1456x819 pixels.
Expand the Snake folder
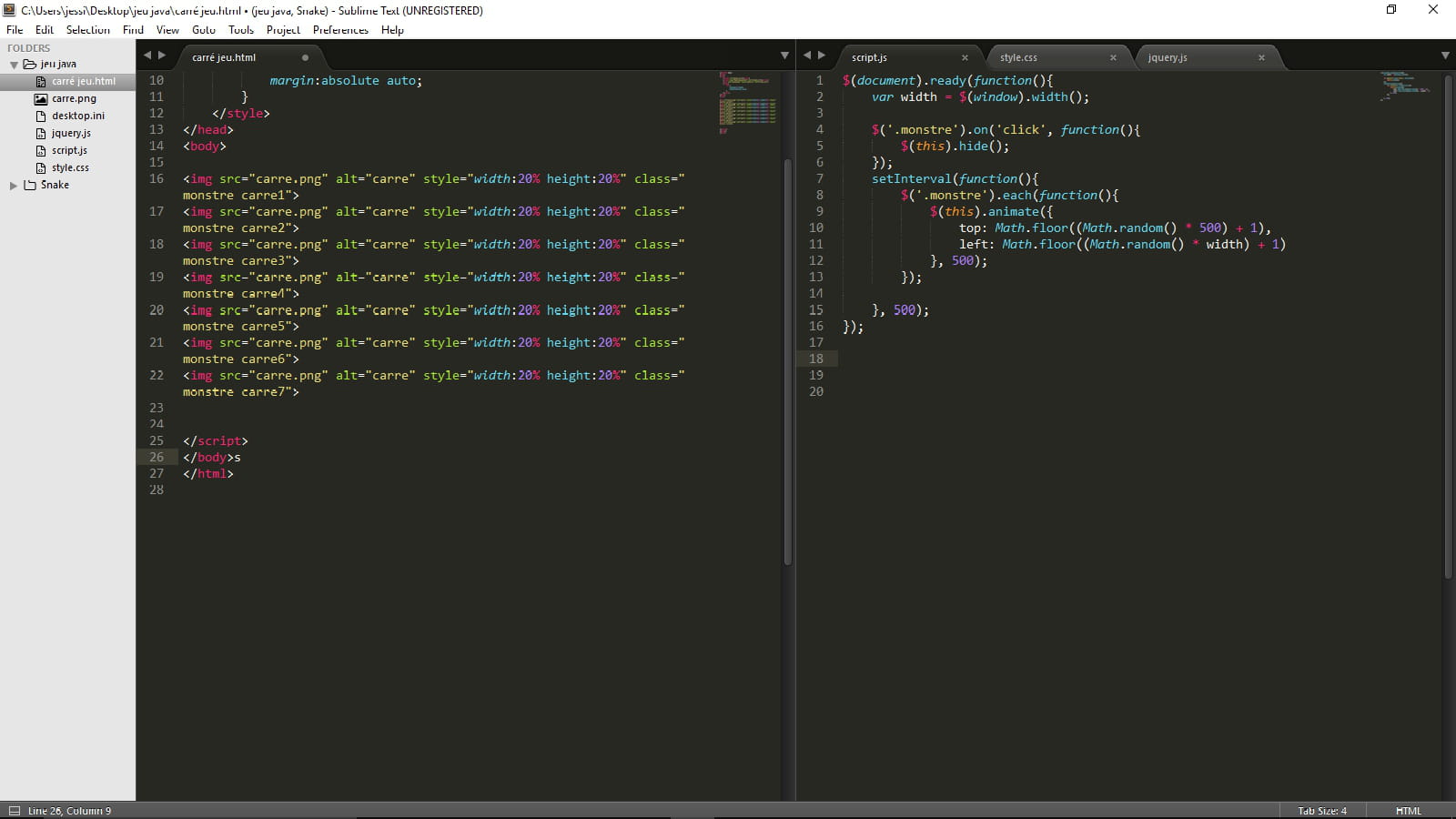coord(14,185)
